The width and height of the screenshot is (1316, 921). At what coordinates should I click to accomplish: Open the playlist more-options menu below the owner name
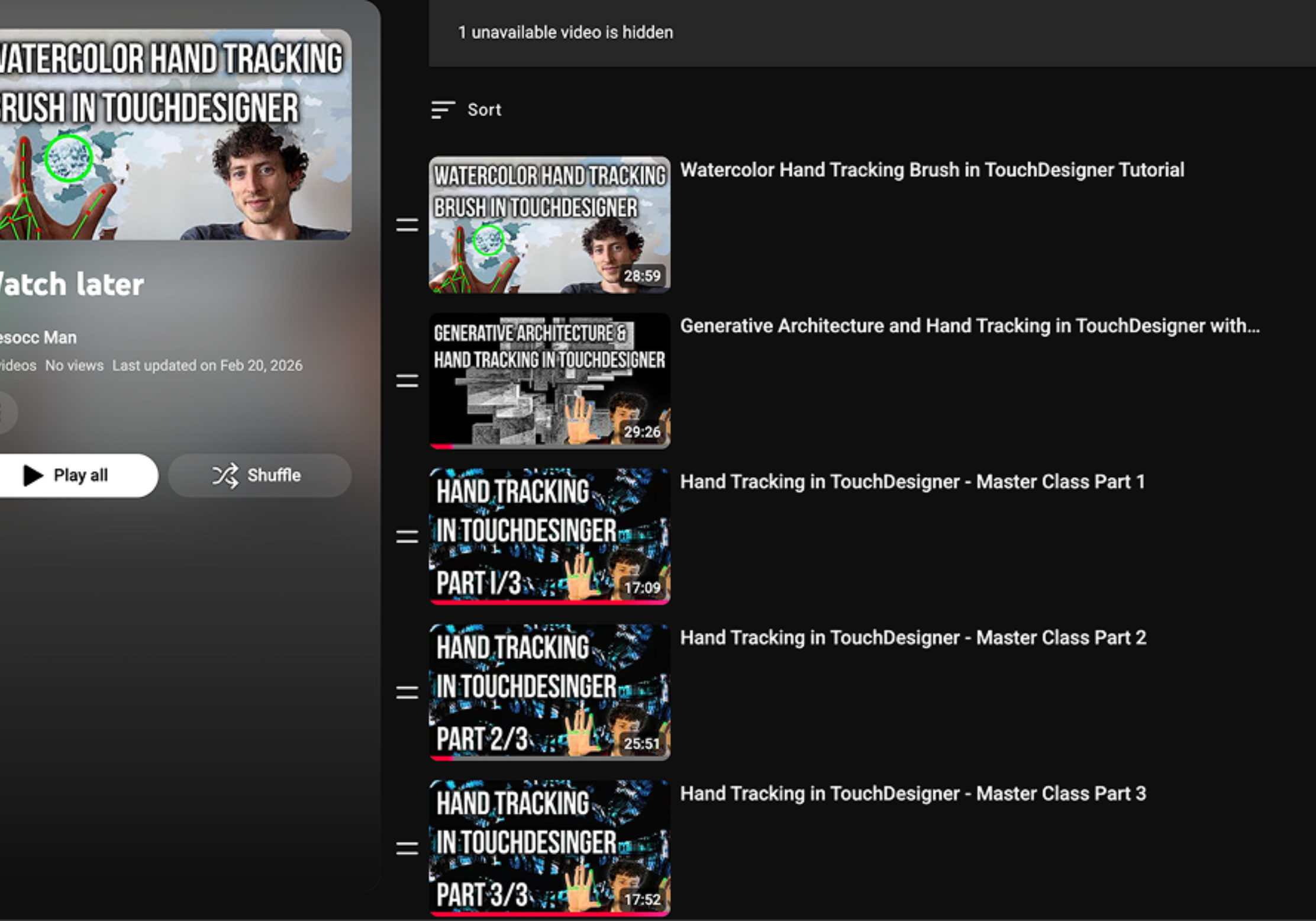pos(6,411)
